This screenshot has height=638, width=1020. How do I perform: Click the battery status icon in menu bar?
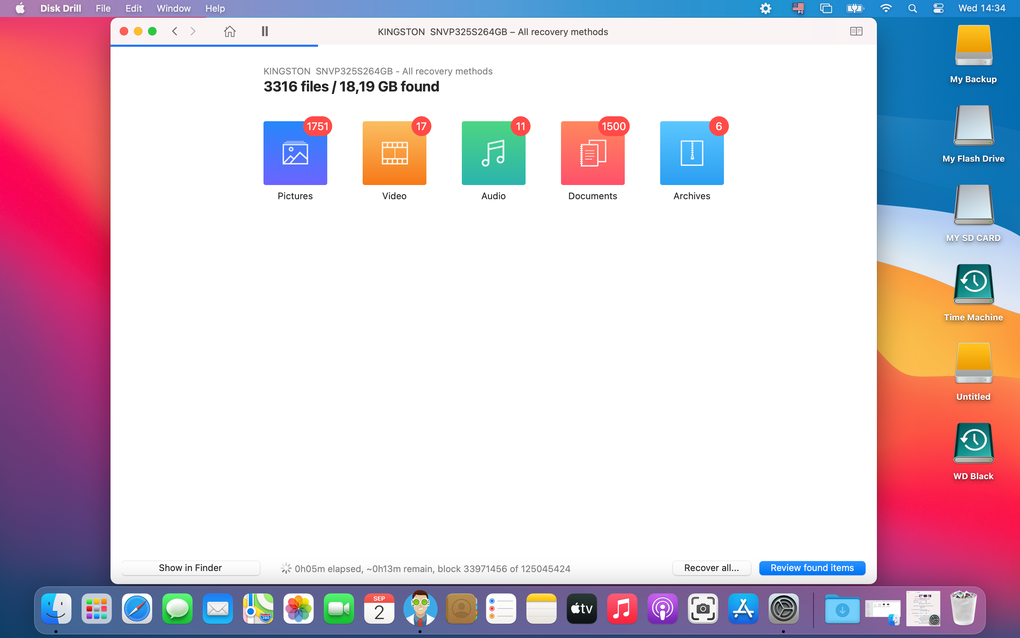[x=855, y=8]
